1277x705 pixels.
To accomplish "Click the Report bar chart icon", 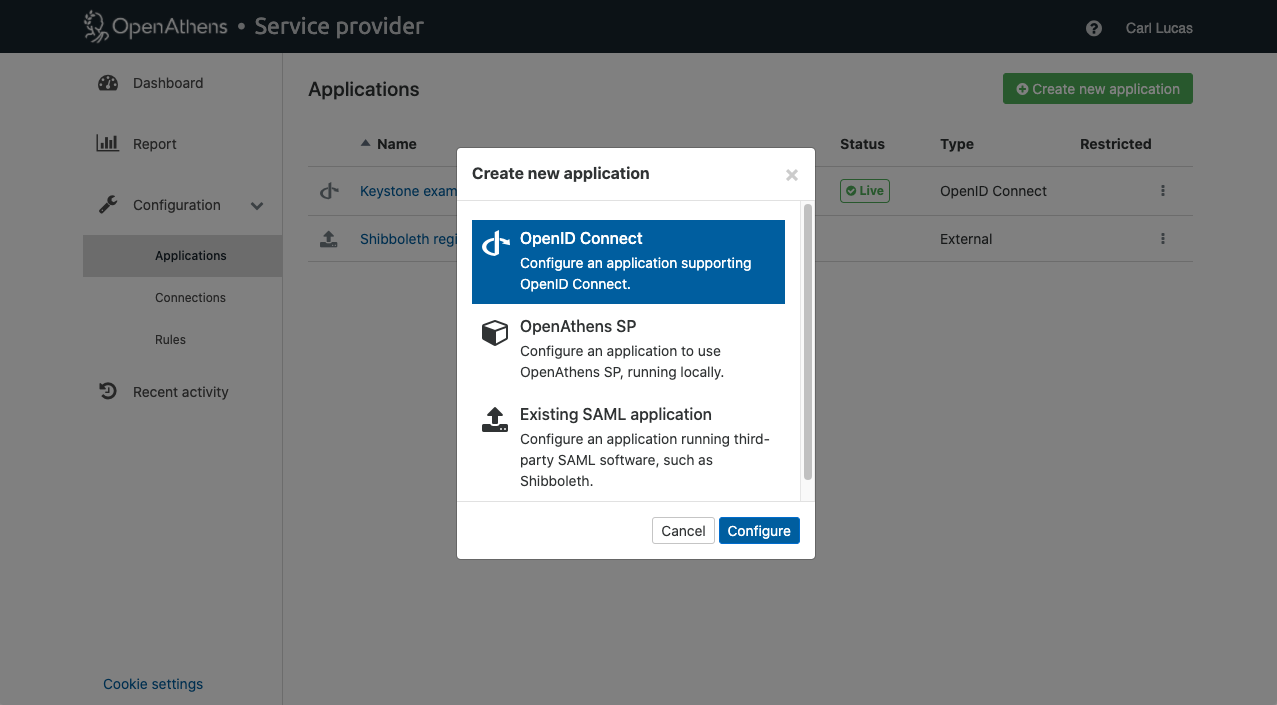I will coord(107,143).
